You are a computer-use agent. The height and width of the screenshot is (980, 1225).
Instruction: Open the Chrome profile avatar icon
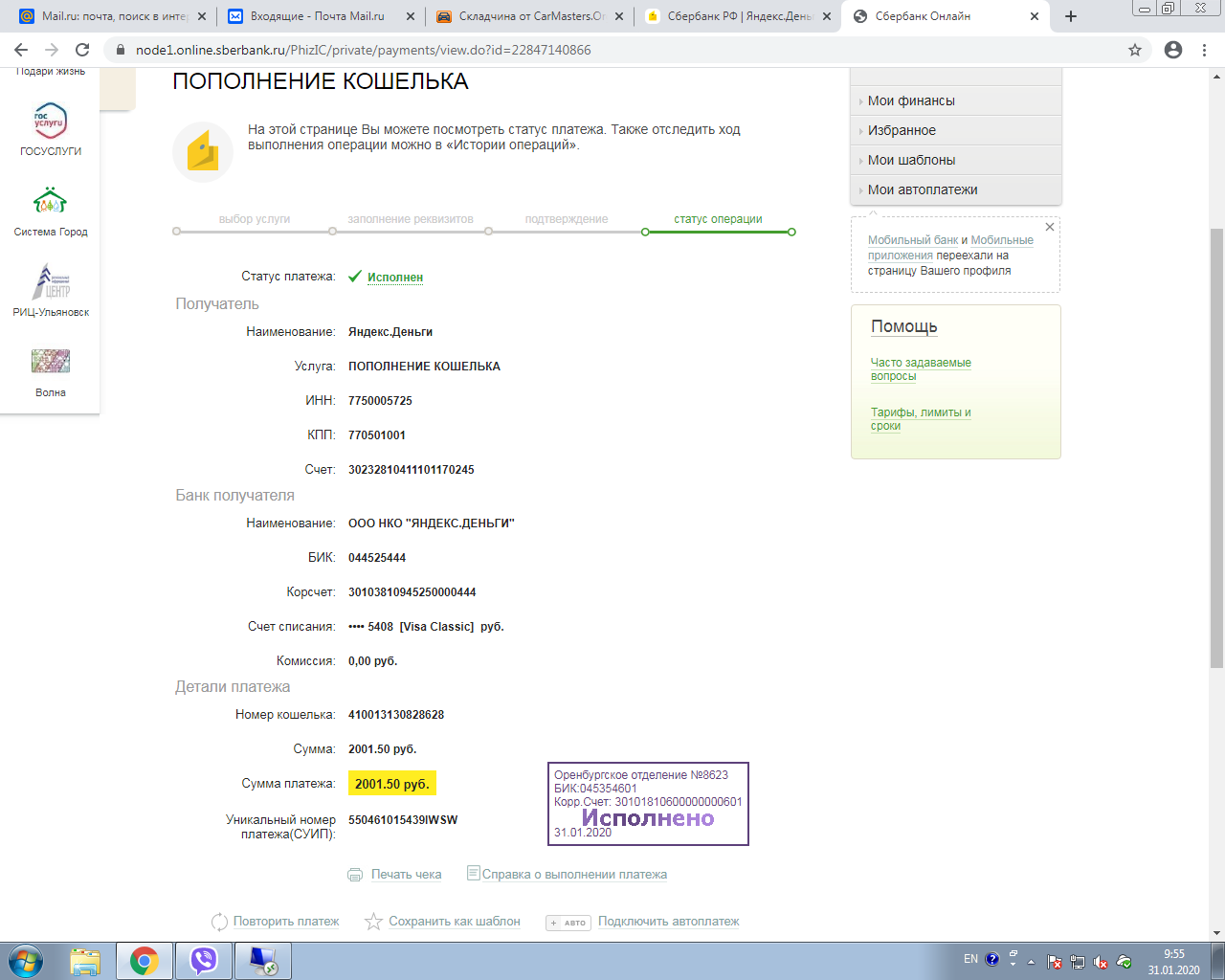point(1173,50)
